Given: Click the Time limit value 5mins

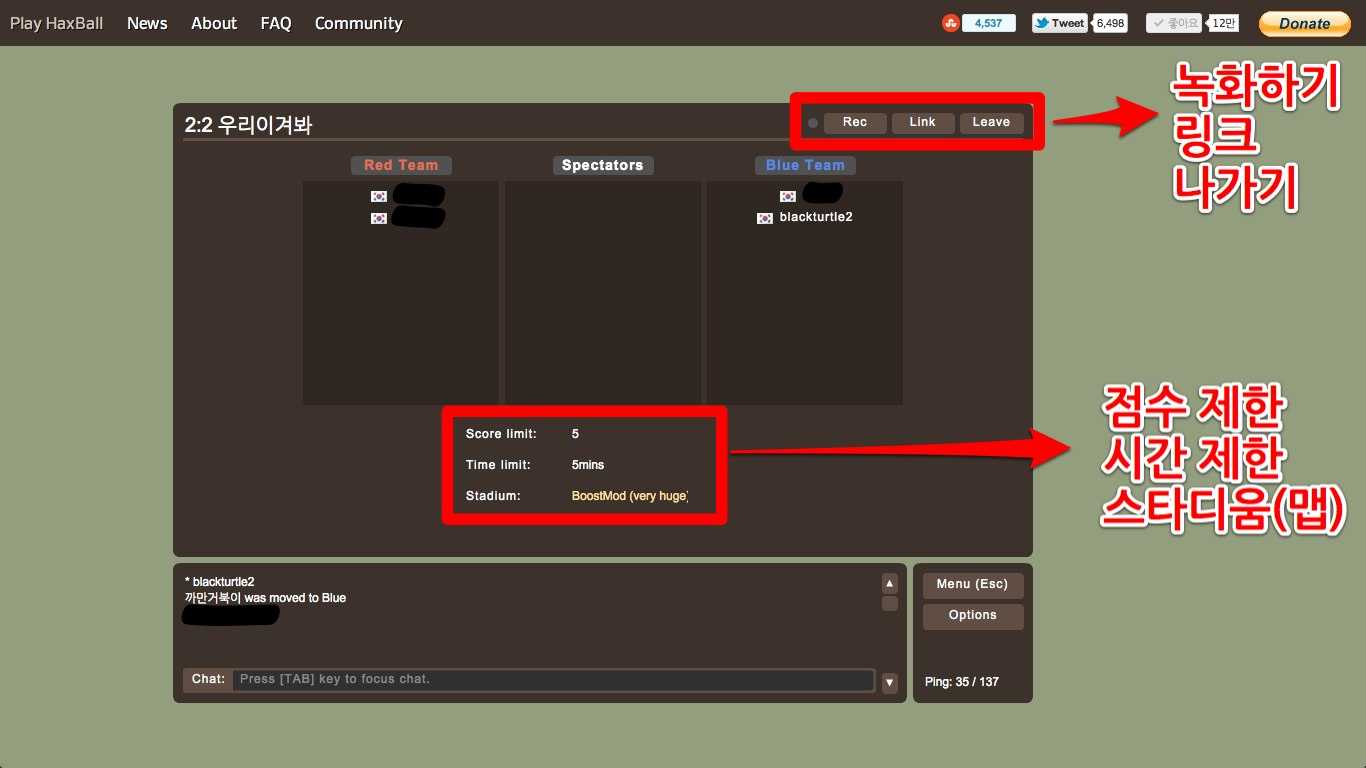Looking at the screenshot, I should [x=588, y=465].
